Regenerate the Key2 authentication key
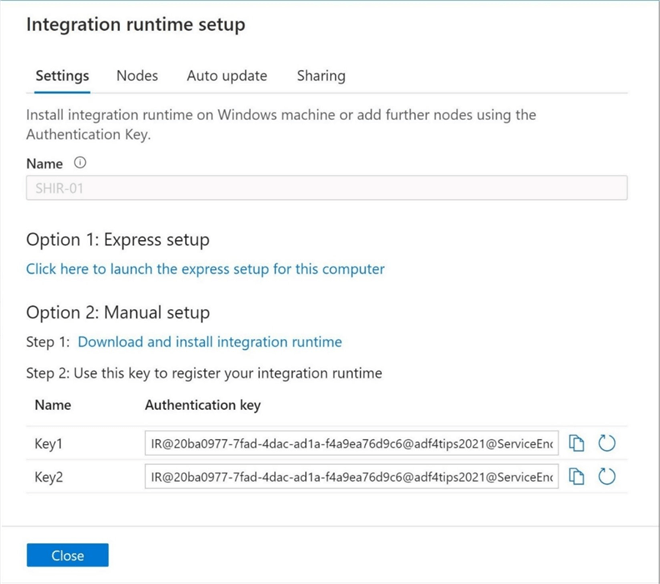660x584 pixels. (x=607, y=477)
